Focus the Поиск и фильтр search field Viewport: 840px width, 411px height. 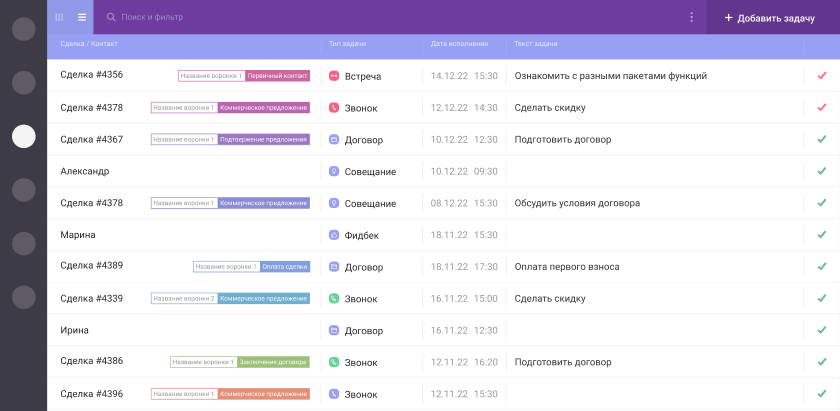tap(152, 17)
